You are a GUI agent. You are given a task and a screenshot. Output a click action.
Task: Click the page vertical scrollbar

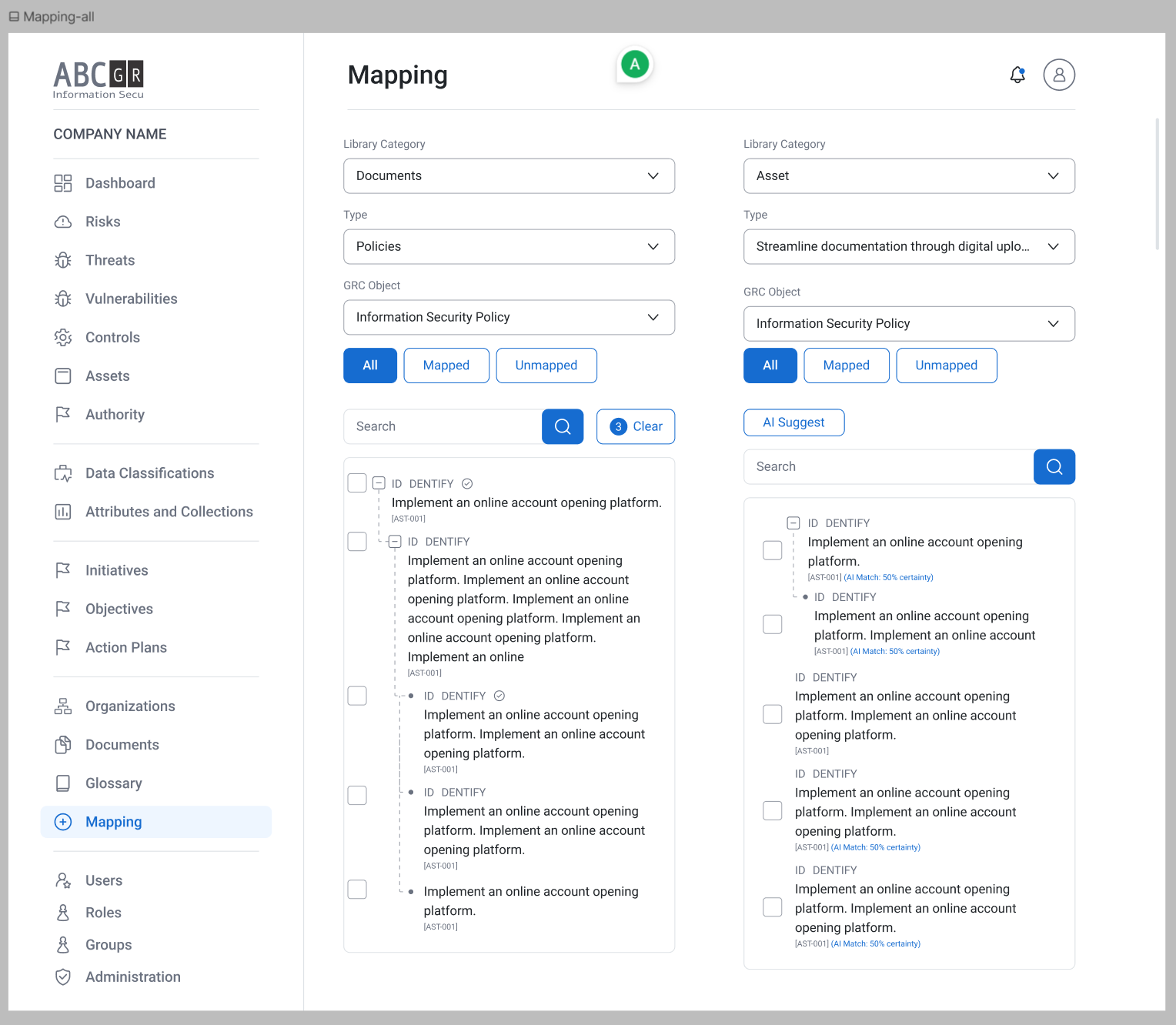click(1157, 185)
